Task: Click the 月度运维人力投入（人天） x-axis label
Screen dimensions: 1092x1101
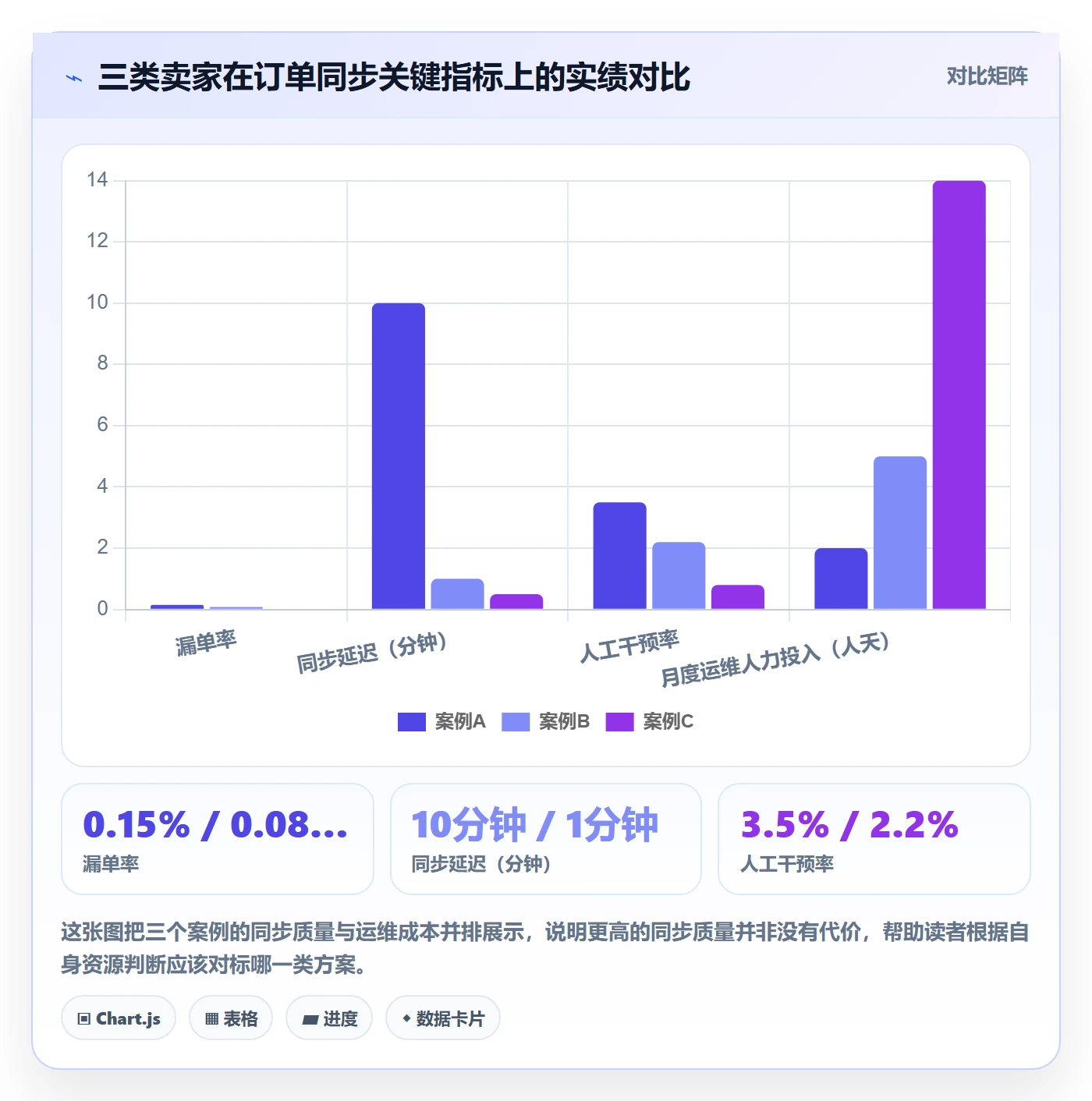Action: [775, 660]
